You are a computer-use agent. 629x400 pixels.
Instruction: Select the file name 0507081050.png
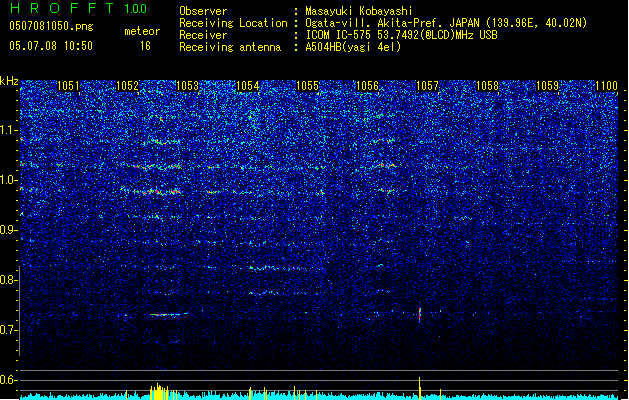point(51,26)
